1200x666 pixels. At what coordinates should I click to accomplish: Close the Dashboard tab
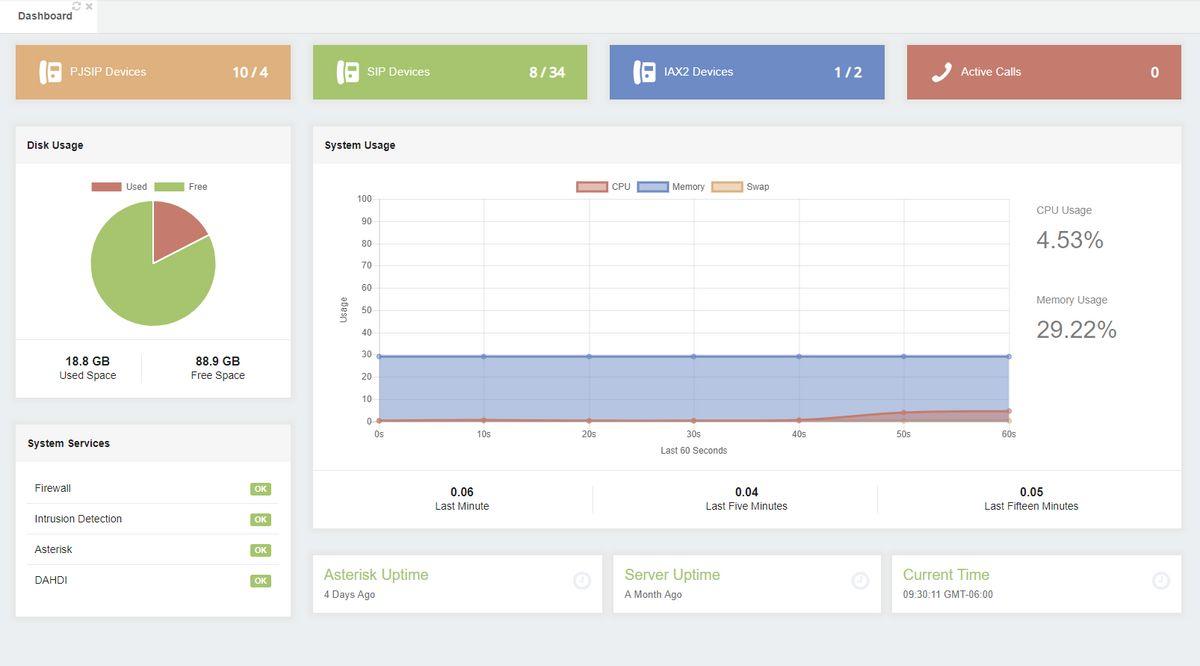coord(89,6)
